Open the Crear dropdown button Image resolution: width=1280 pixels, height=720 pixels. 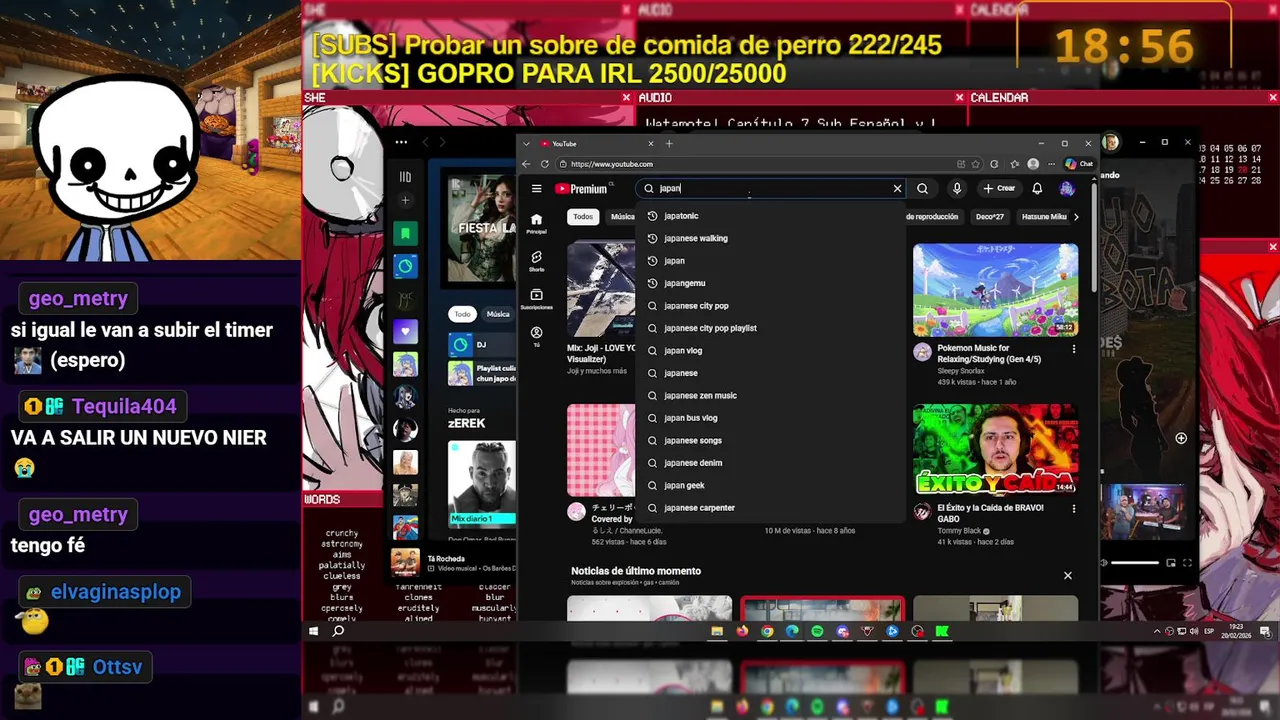tap(999, 188)
